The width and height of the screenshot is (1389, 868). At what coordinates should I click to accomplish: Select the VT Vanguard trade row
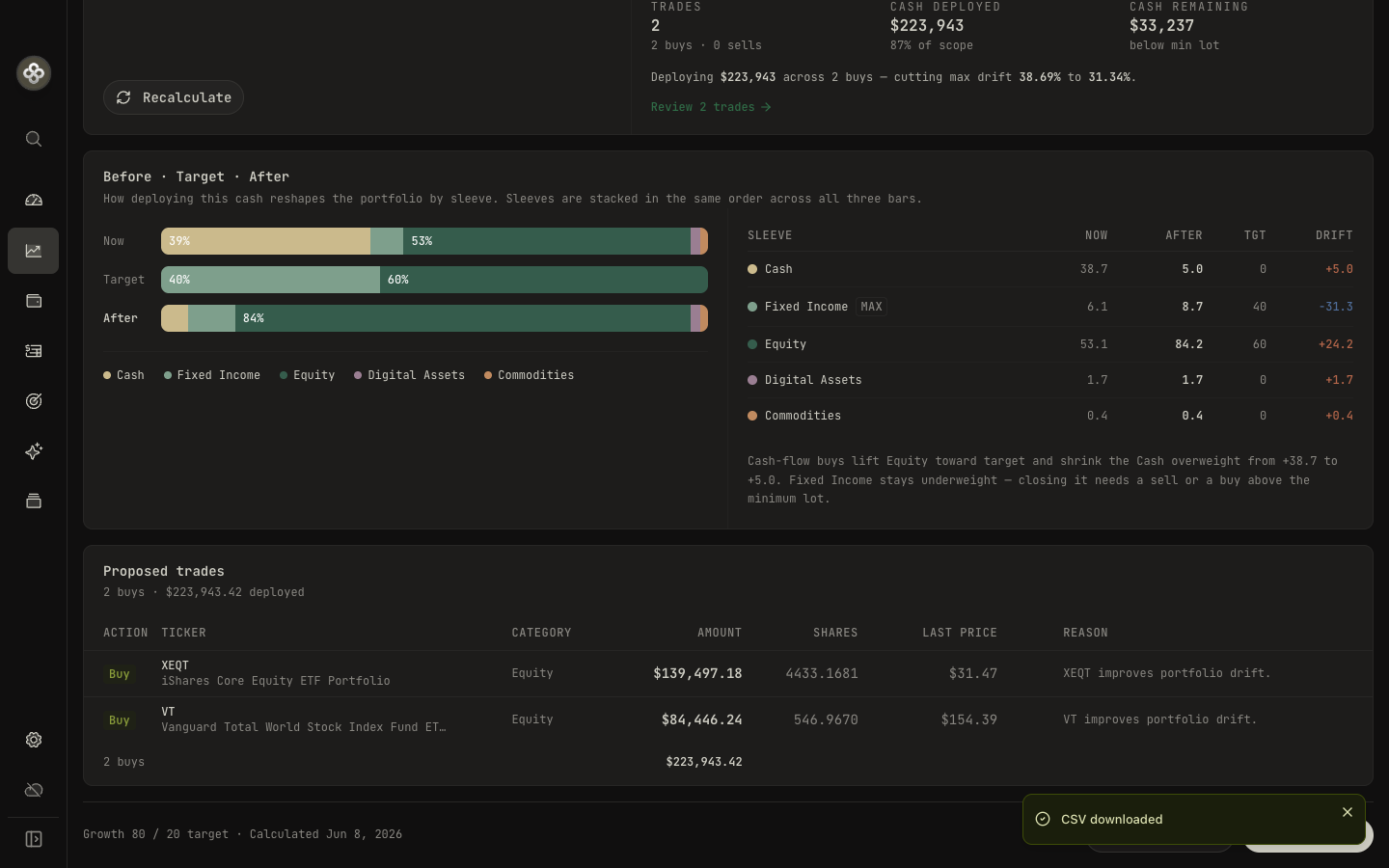point(728,719)
